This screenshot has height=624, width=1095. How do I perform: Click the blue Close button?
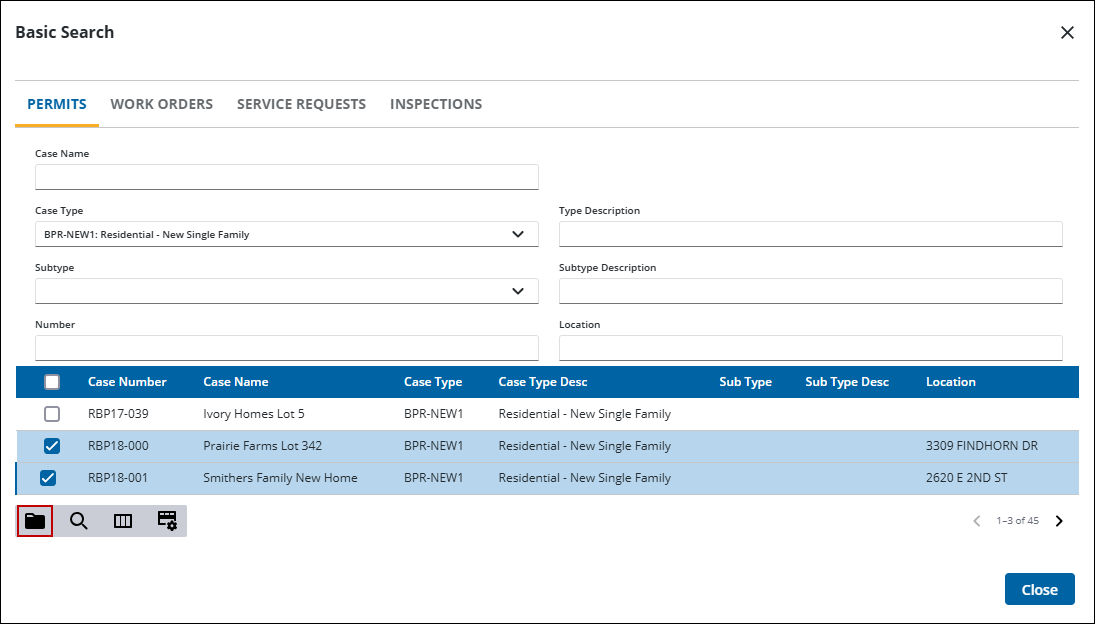1039,590
